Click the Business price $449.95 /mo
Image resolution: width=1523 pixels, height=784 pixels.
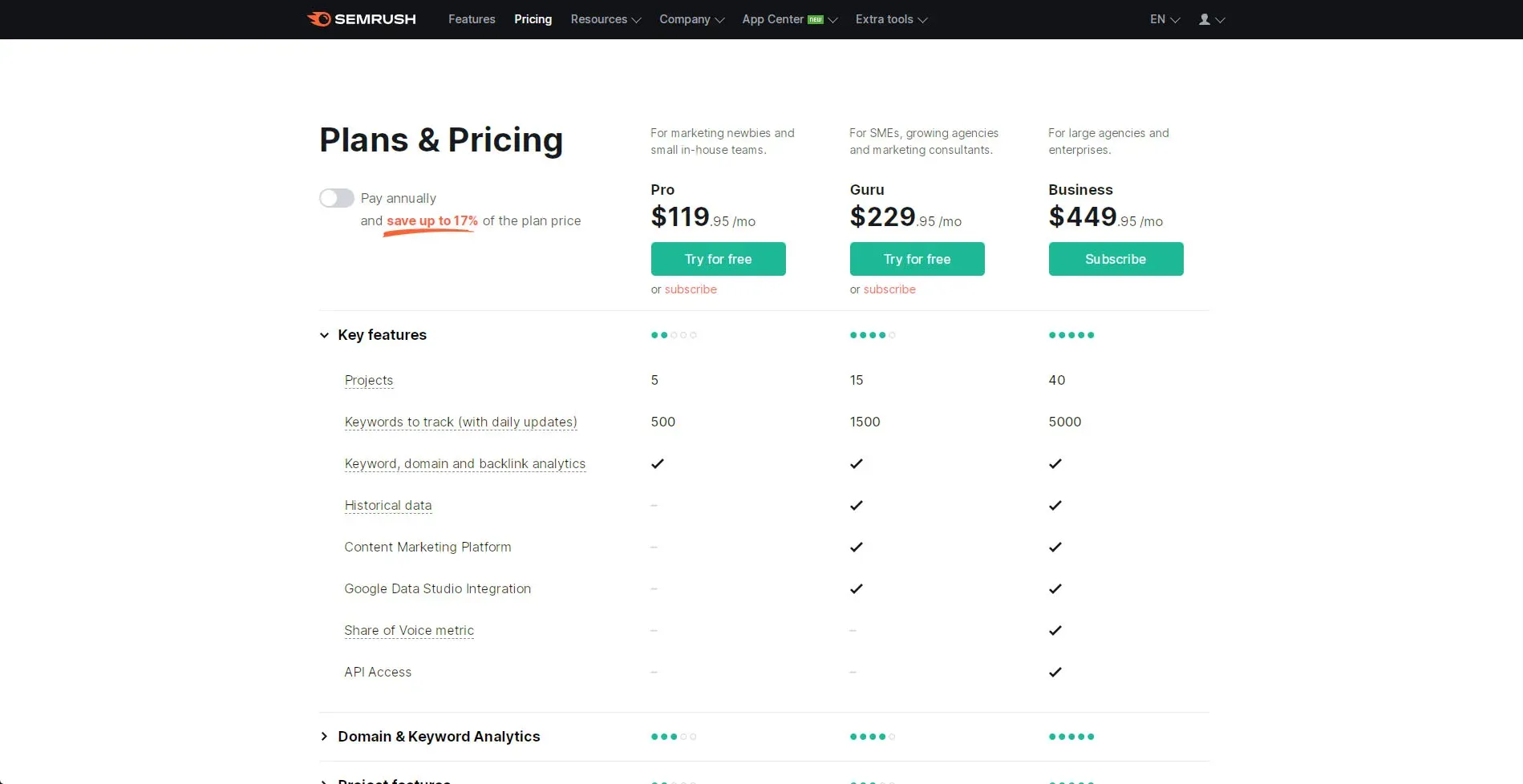click(1106, 216)
